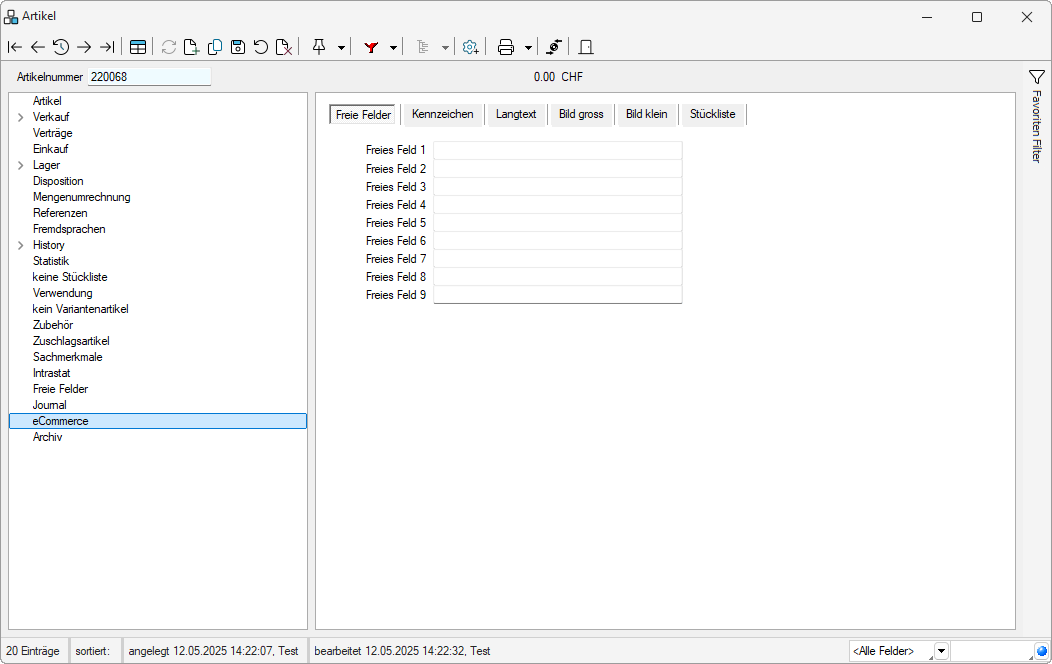Screen dimensions: 1052x664
Task: Switch to the Freie Felder tab
Action: tap(363, 115)
